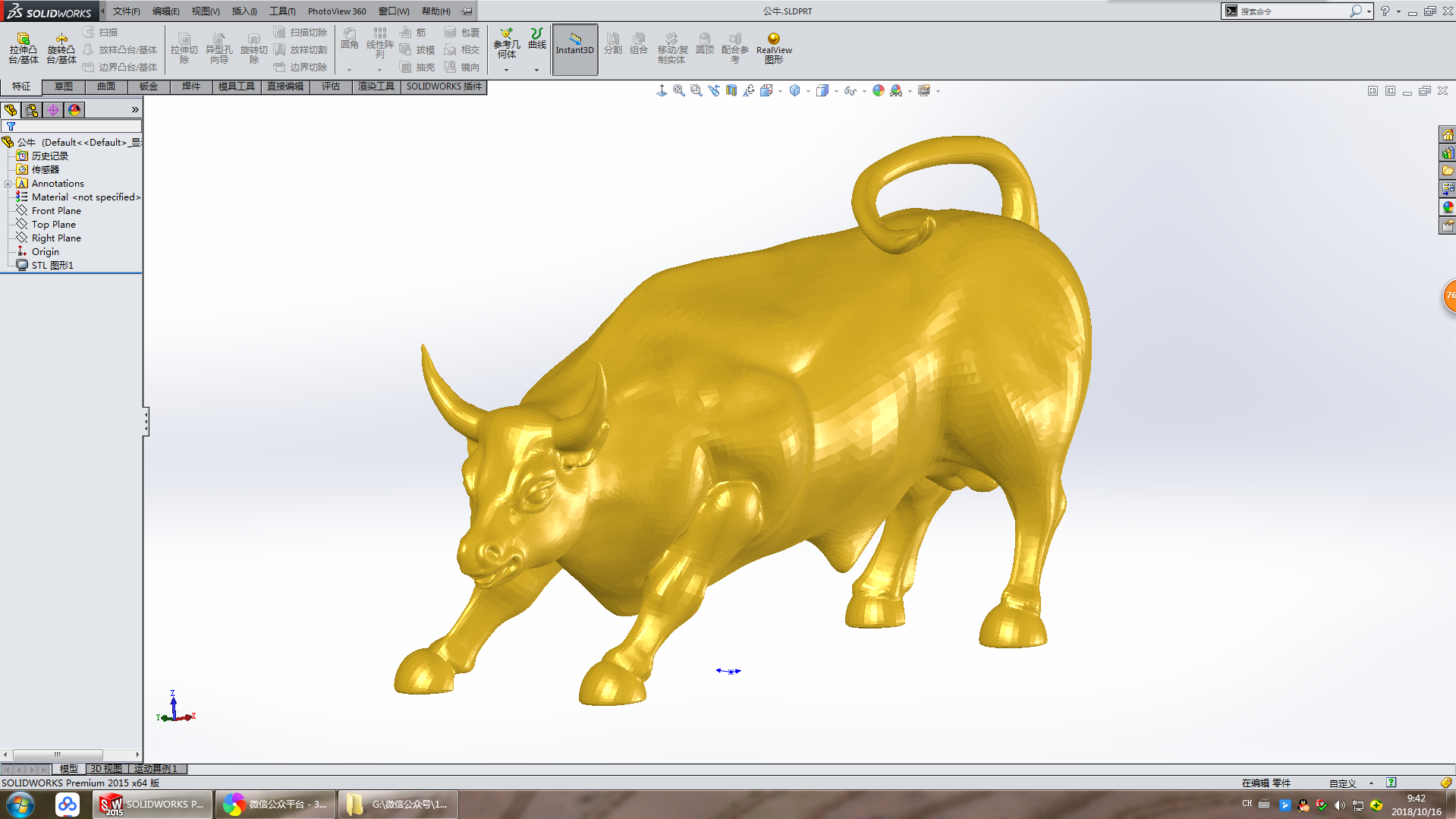
Task: Open the PhotoView 360 menu
Action: click(x=337, y=11)
